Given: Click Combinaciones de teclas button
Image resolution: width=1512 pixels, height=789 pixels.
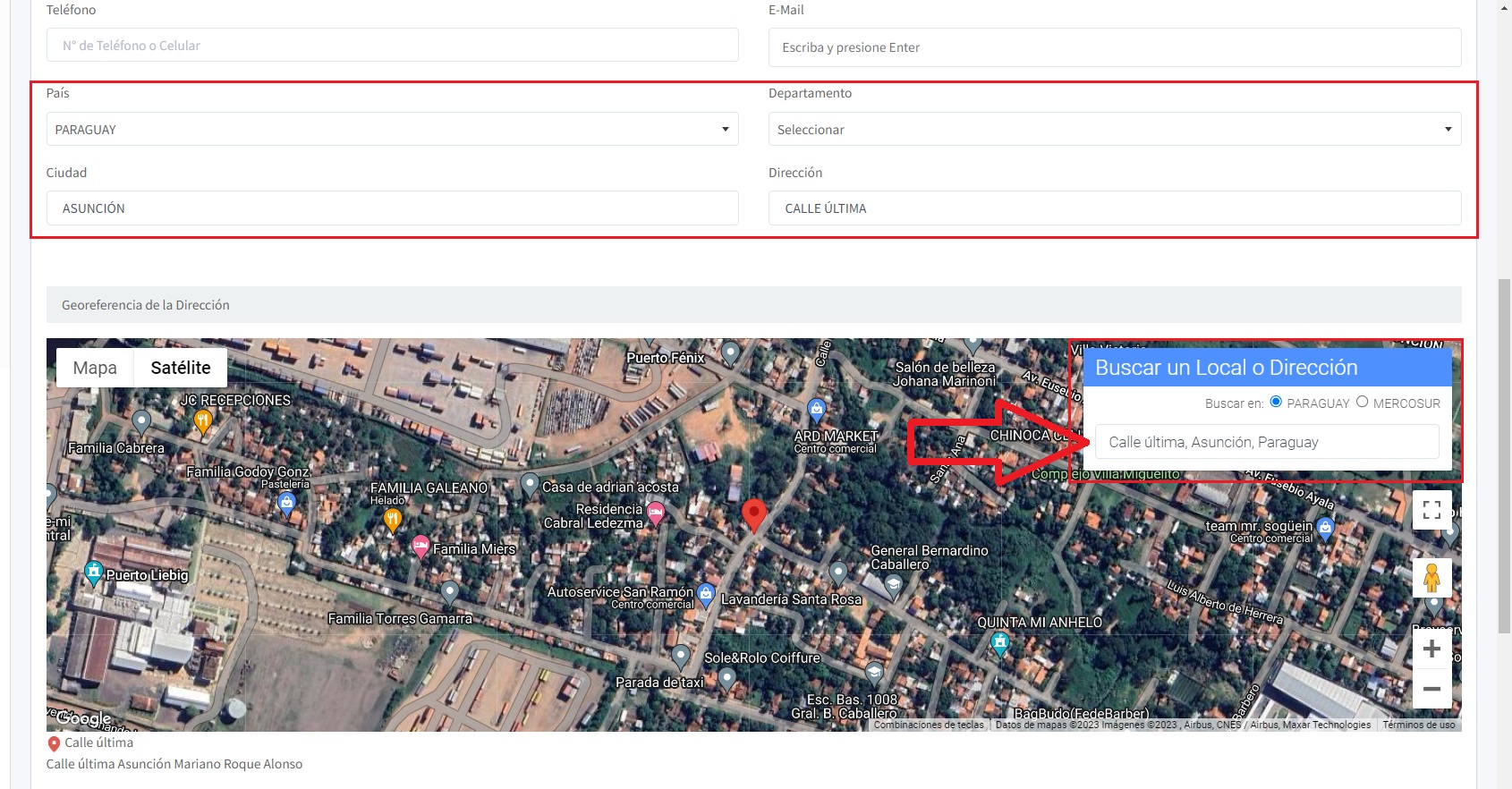Looking at the screenshot, I should [929, 725].
